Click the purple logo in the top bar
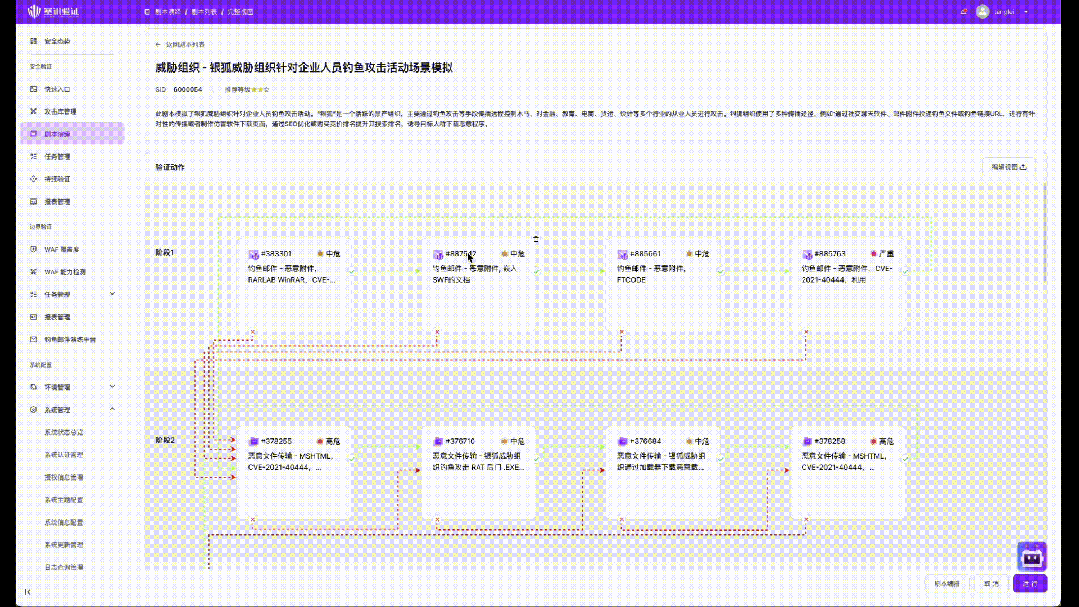 click(x=53, y=12)
